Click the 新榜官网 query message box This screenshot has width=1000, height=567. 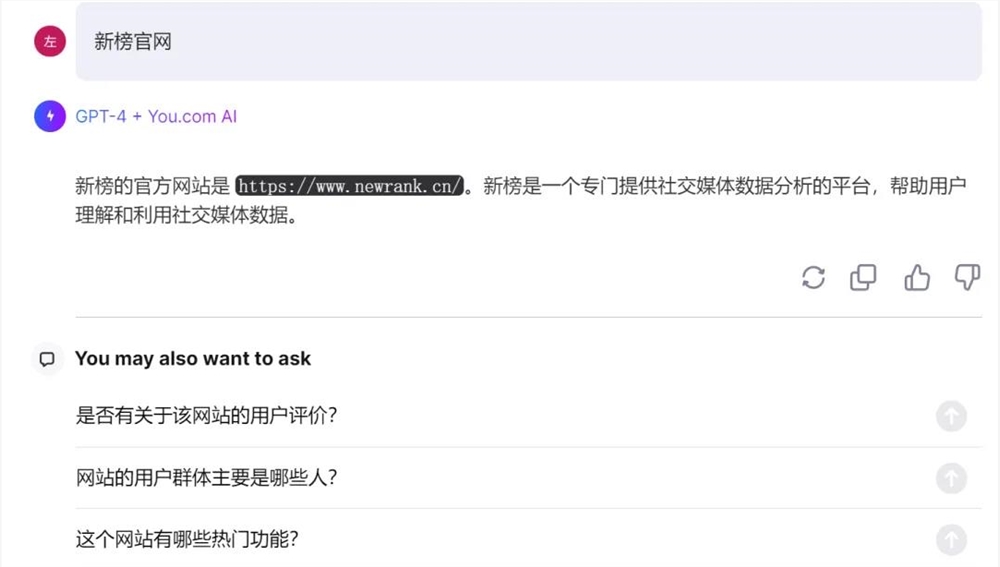pos(528,41)
